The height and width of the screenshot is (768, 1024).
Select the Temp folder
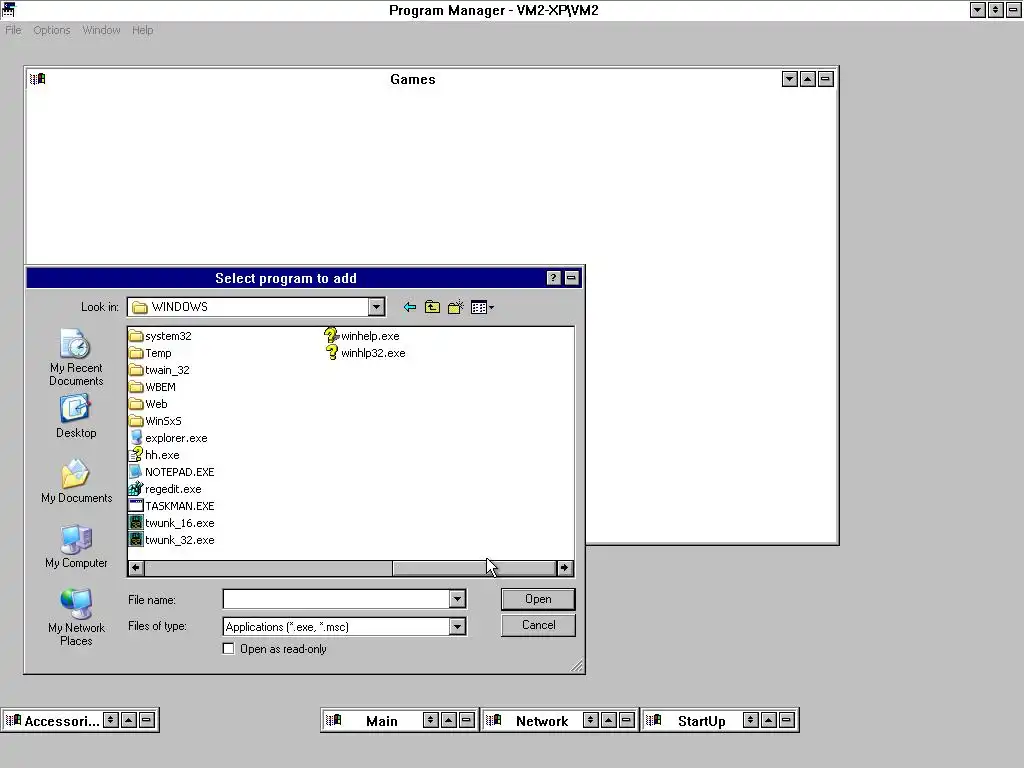tap(151, 353)
